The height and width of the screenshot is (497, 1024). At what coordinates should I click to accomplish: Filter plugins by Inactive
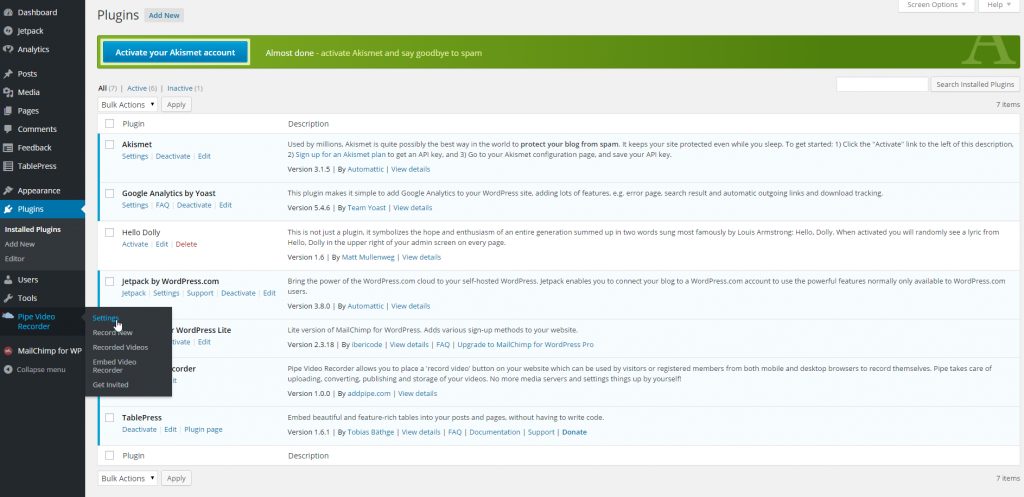(x=180, y=88)
